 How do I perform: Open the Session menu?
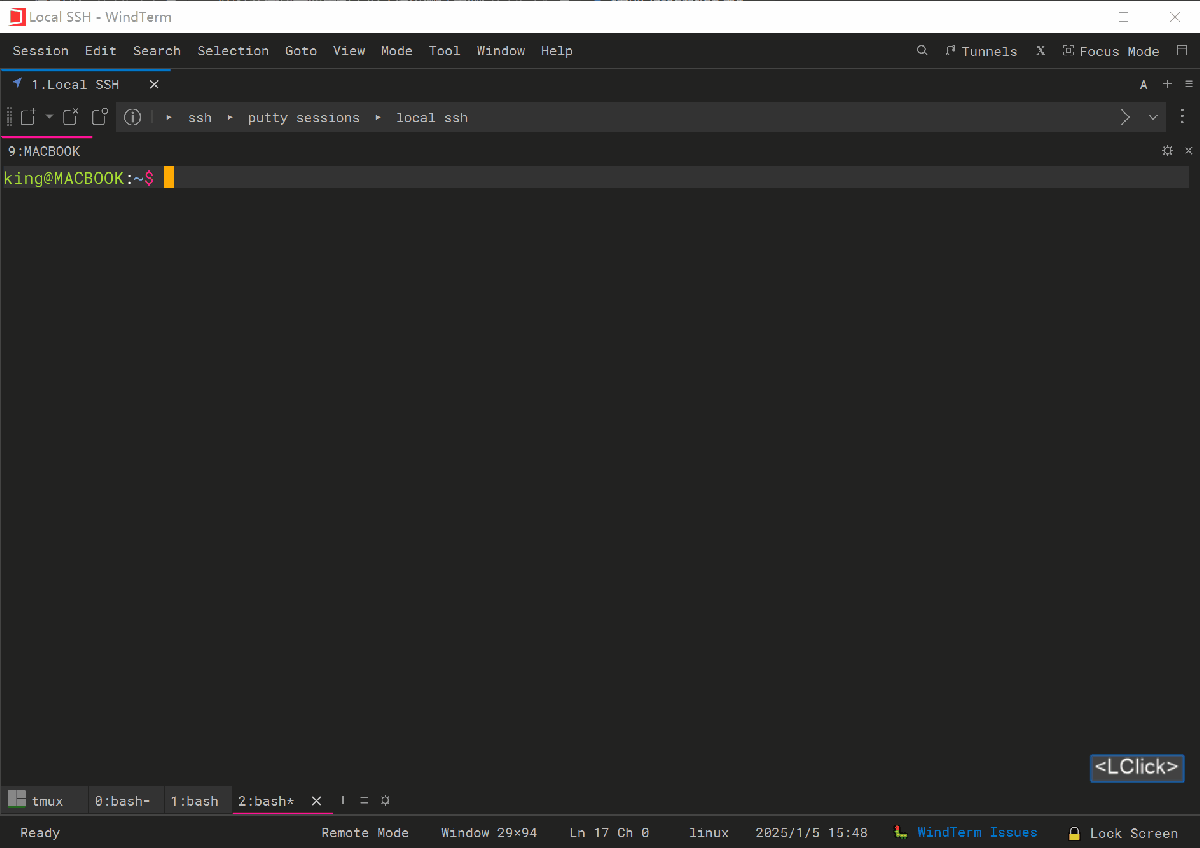point(41,51)
